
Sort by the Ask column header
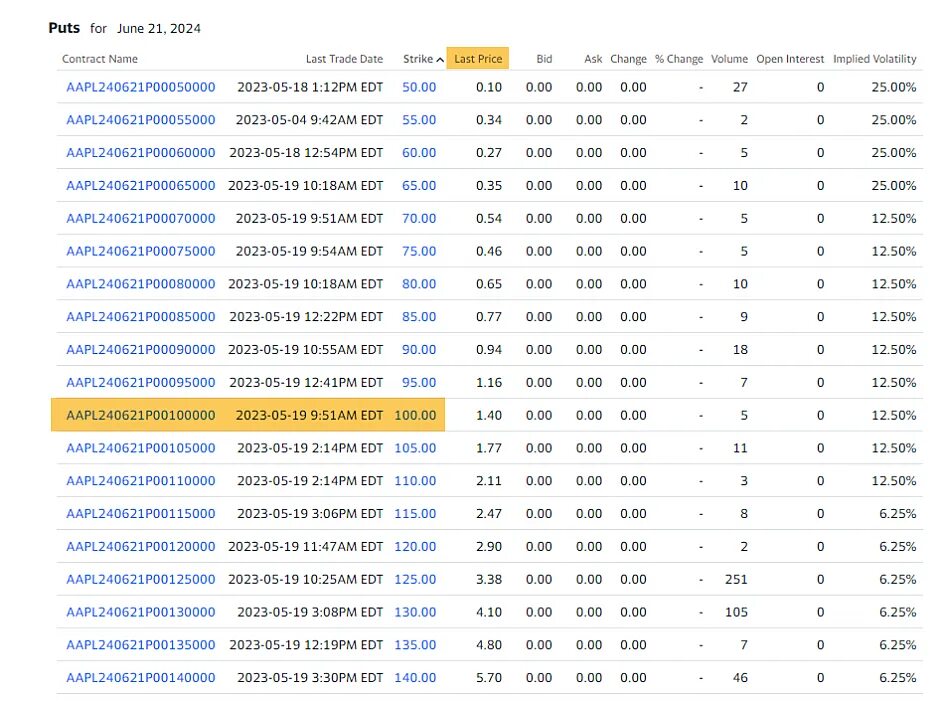click(x=593, y=59)
